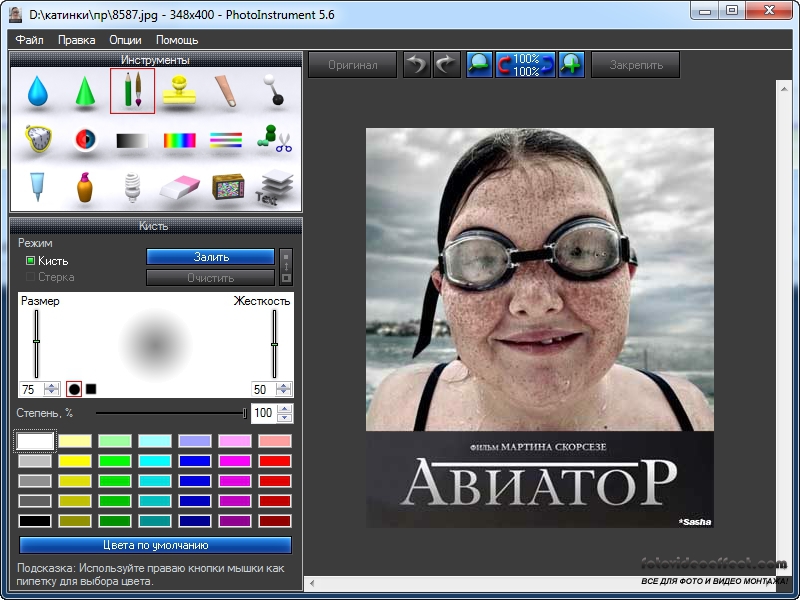Select the black-and-white pin dodge tool

[x=273, y=90]
